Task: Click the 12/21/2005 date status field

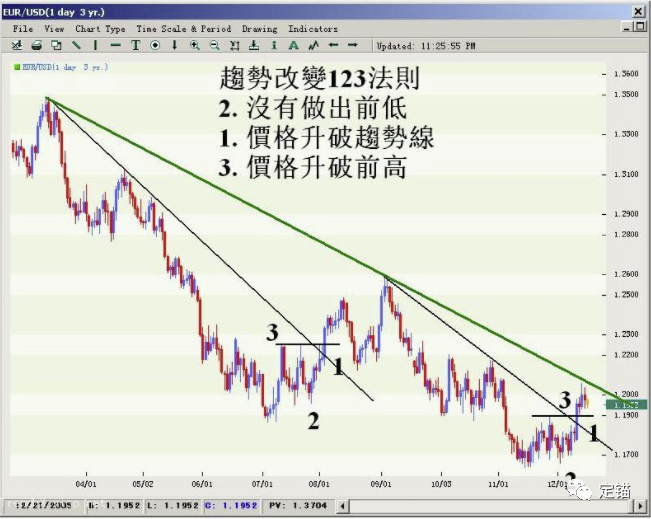Action: [x=43, y=505]
